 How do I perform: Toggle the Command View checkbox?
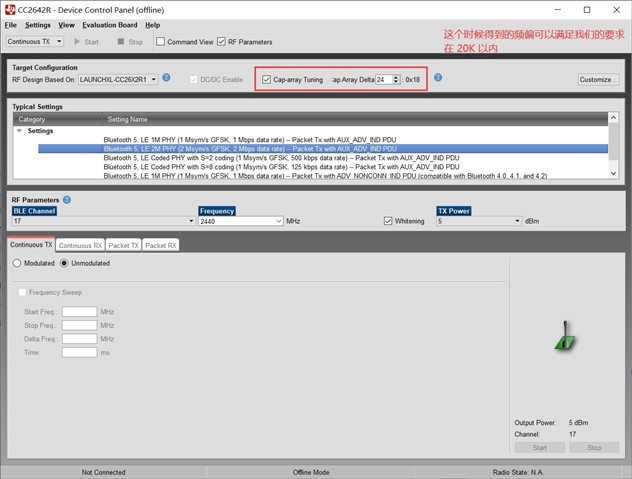[x=160, y=42]
